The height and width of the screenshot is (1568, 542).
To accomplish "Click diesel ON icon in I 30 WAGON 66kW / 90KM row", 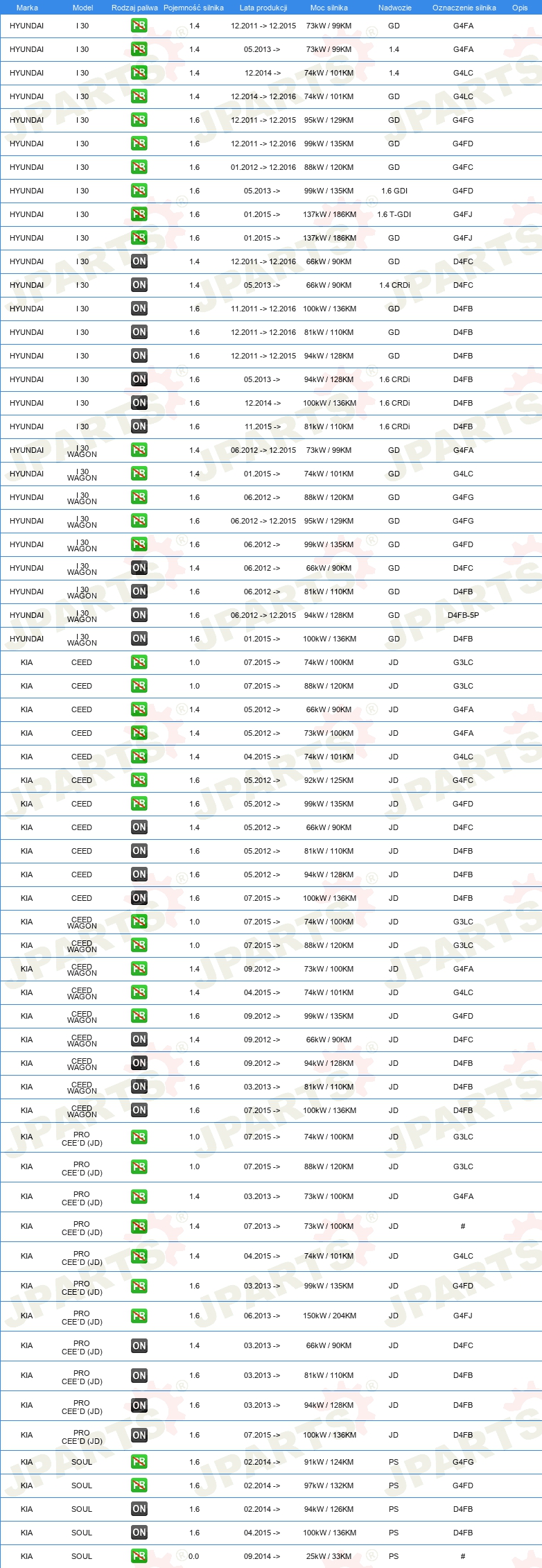I will pos(139,568).
